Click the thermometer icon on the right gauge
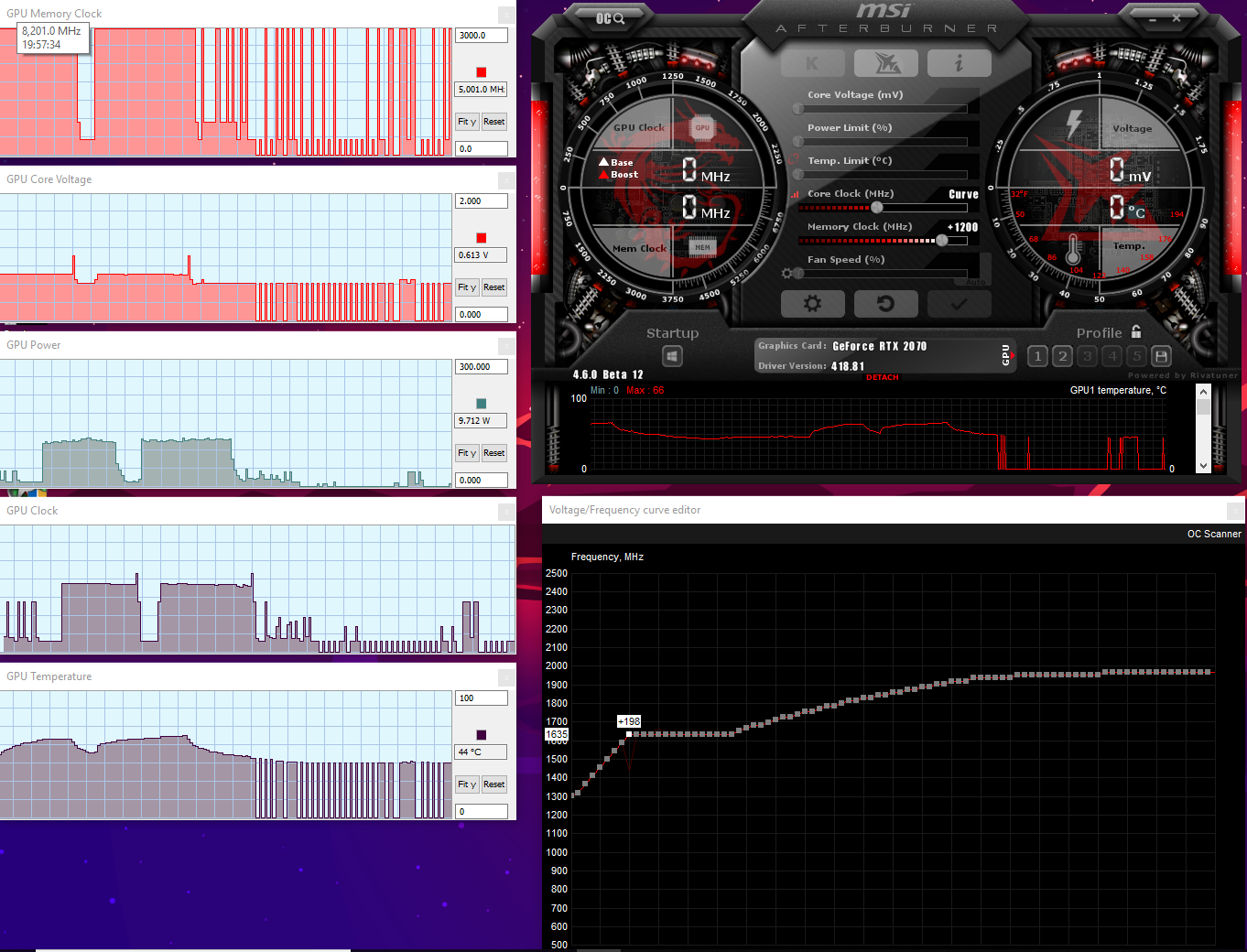 [x=1073, y=250]
